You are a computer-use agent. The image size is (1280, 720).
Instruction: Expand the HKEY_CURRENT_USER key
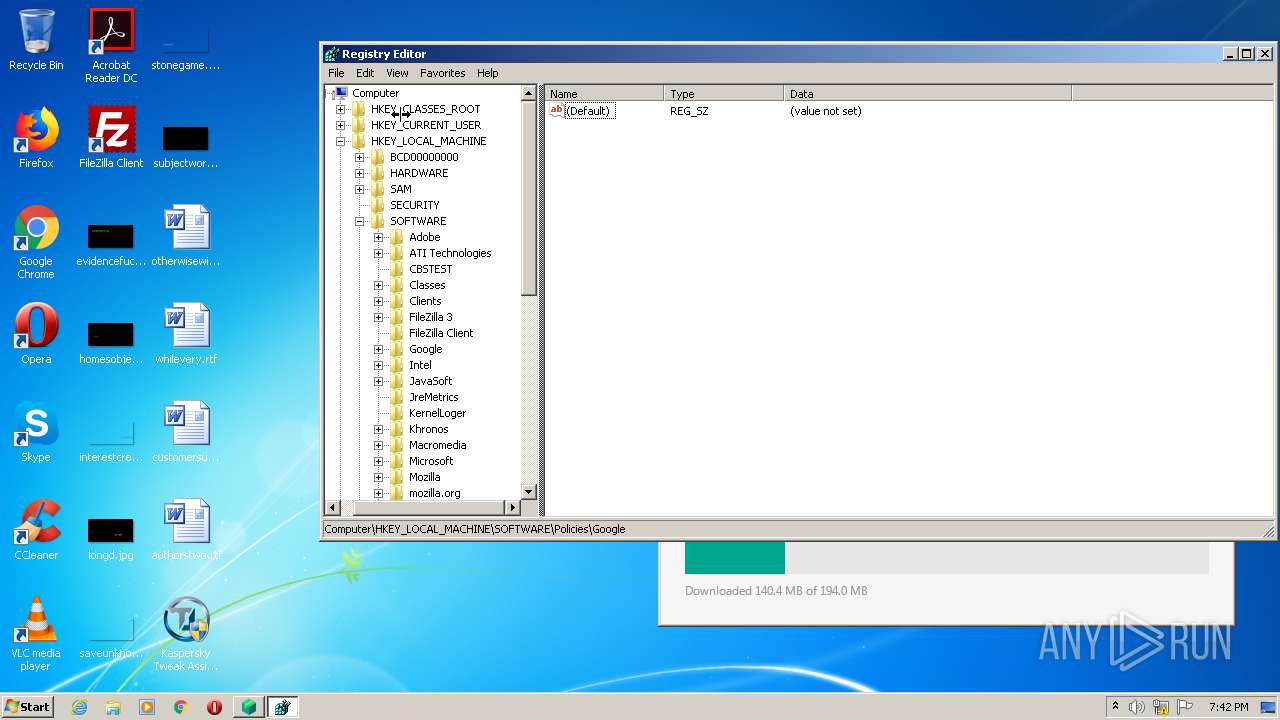[x=340, y=125]
